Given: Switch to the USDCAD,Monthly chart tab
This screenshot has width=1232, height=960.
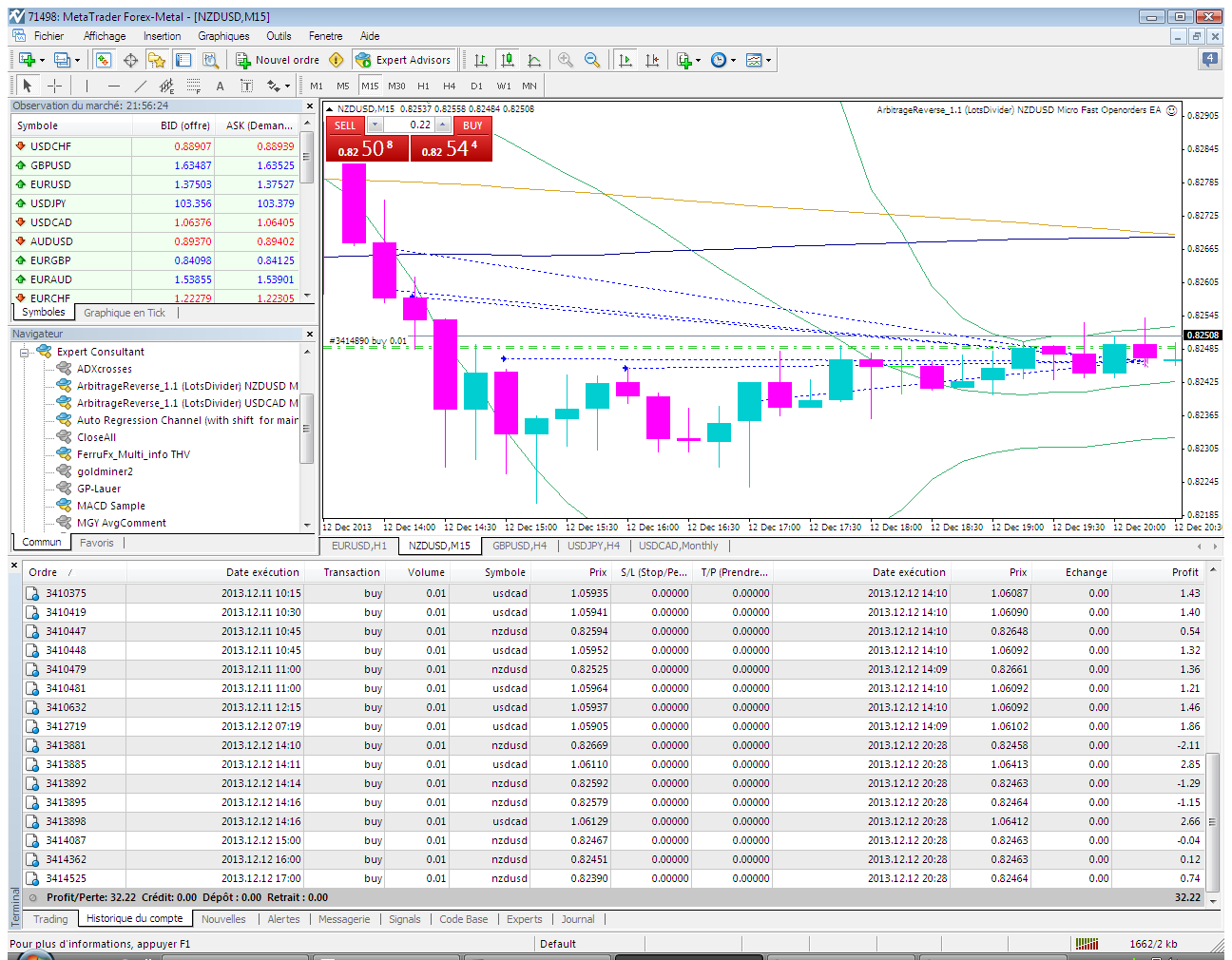Looking at the screenshot, I should [679, 546].
